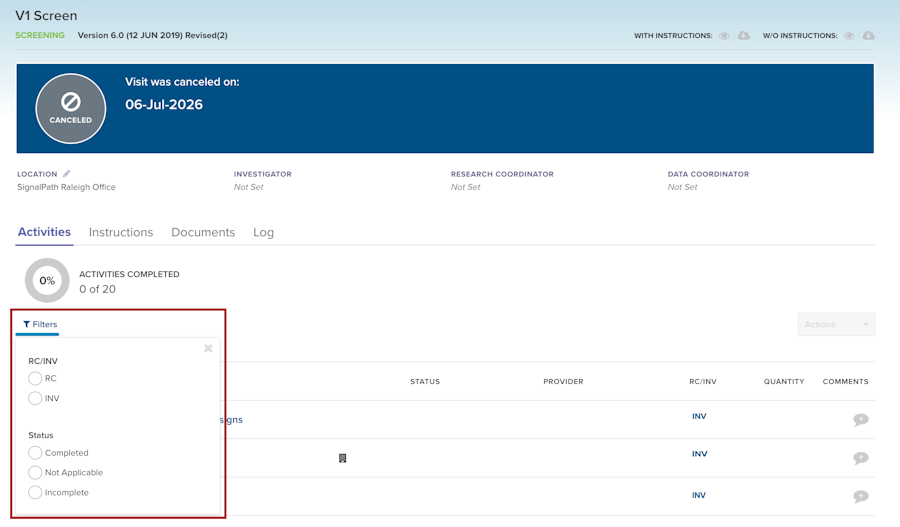Filter by Not Applicable status

pyautogui.click(x=35, y=472)
